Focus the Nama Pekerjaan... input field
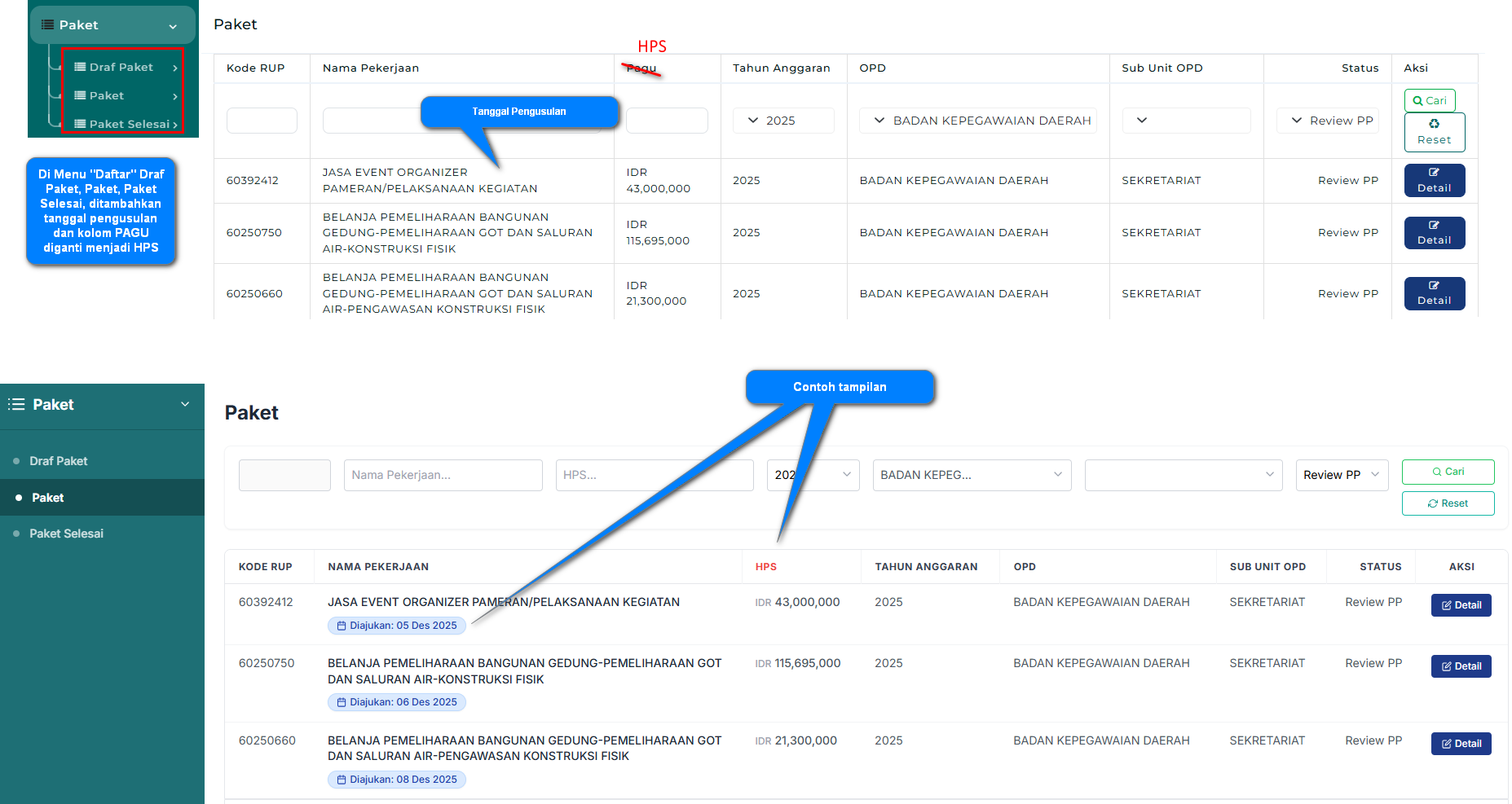 [x=443, y=475]
